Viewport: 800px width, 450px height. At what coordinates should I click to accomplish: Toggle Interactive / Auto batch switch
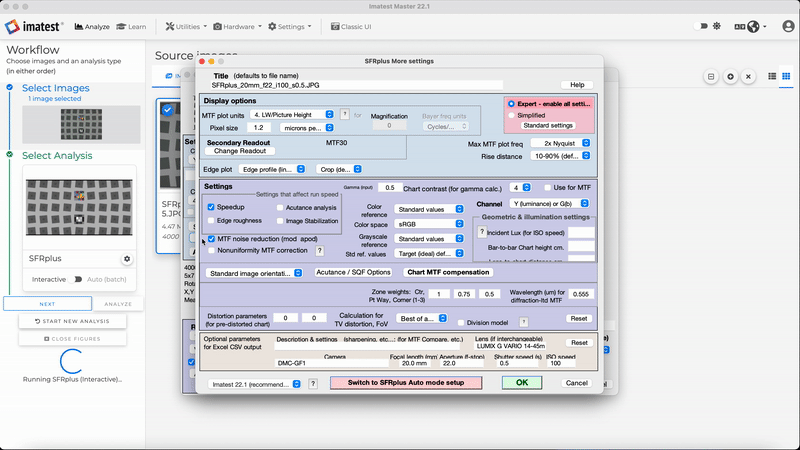pyautogui.click(x=78, y=280)
